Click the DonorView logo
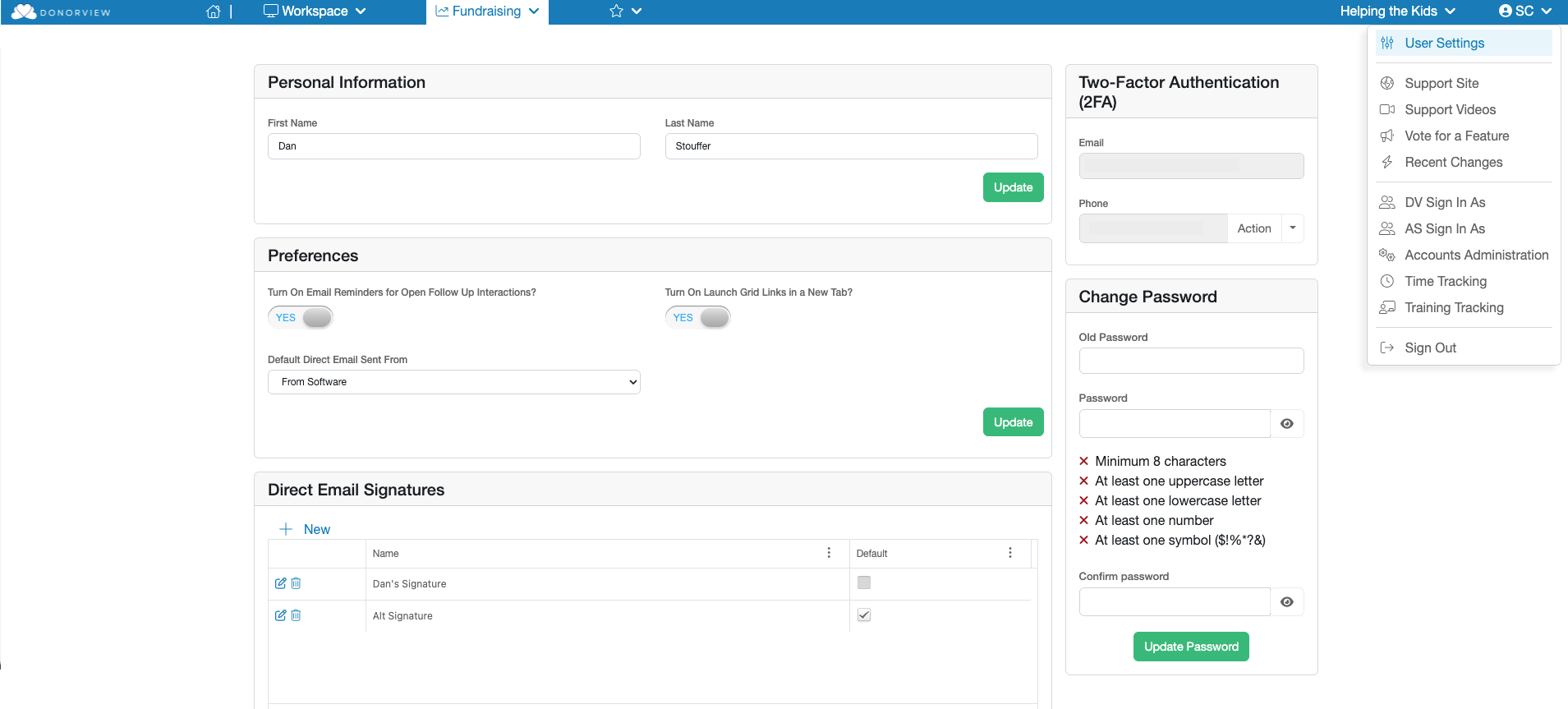This screenshot has height=709, width=1568. point(61,12)
